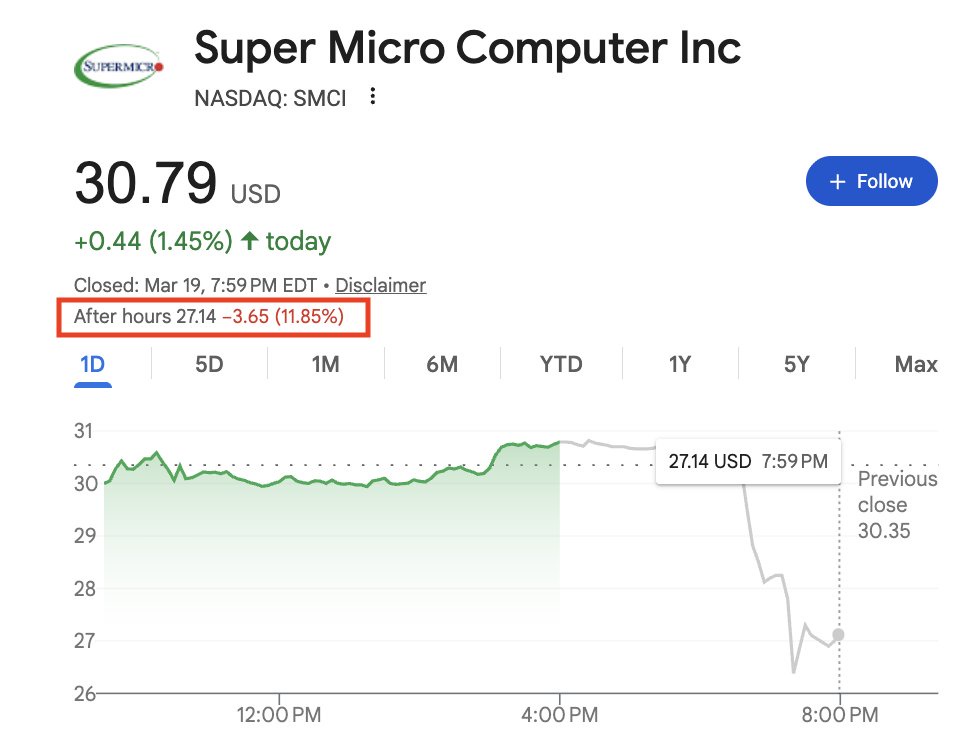Click the green up arrow beside today
The height and width of the screenshot is (750, 966).
click(x=249, y=241)
